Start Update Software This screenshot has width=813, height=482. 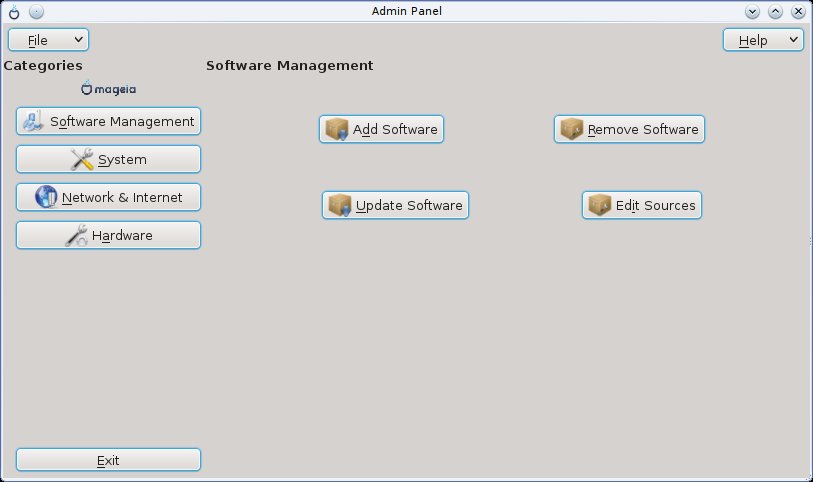point(395,205)
